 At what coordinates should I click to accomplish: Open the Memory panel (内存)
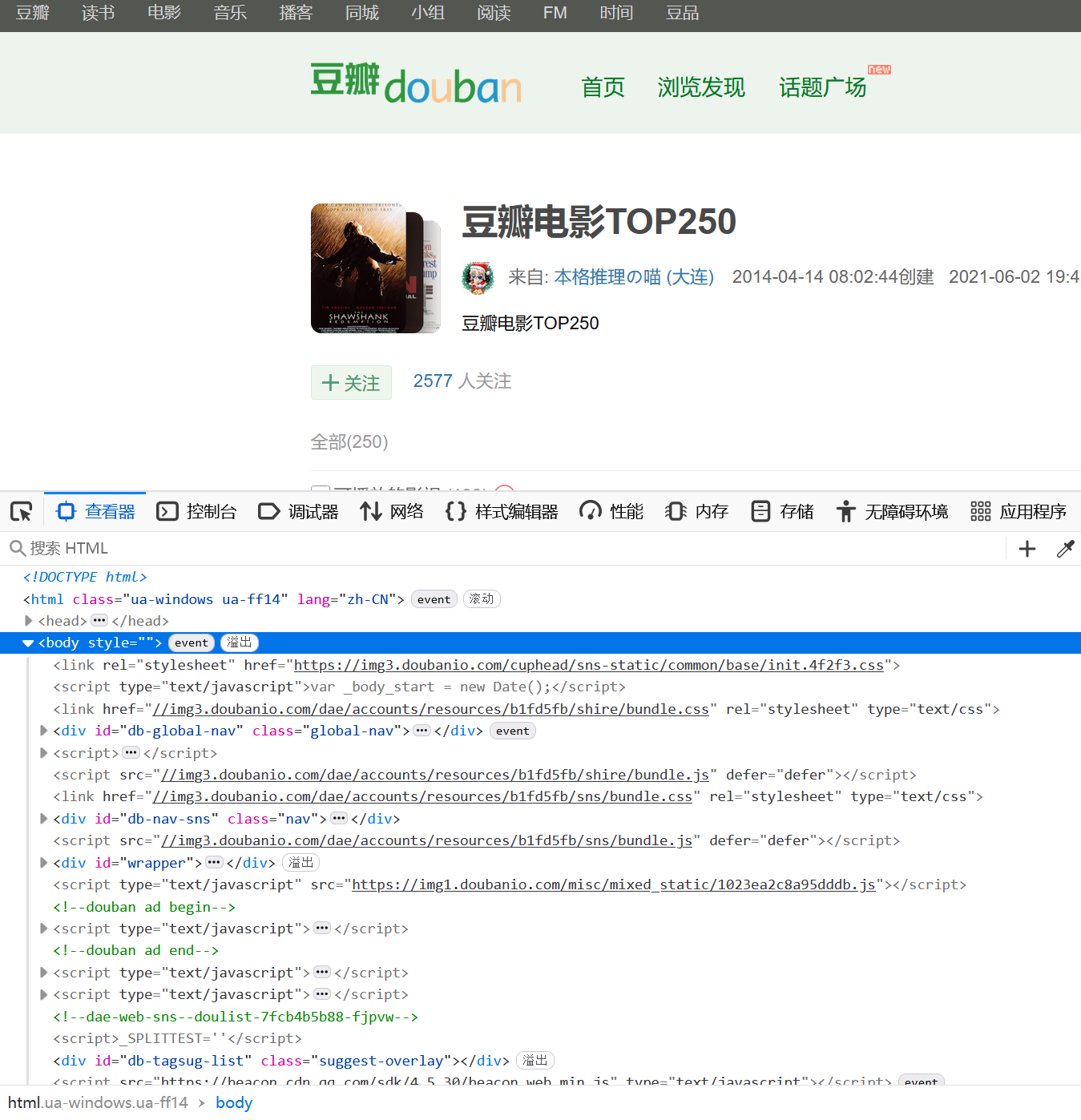tap(696, 511)
